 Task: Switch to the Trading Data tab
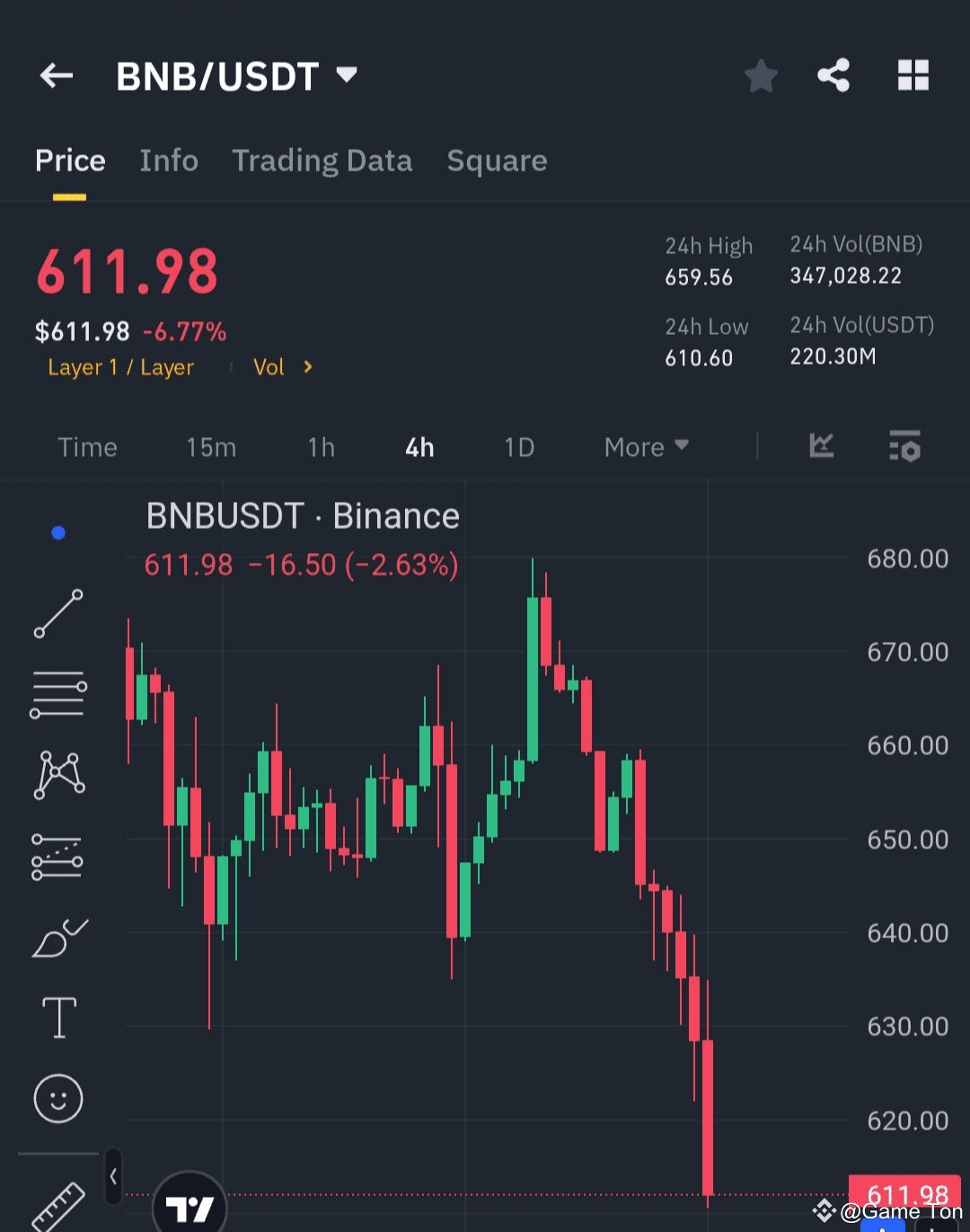(x=322, y=161)
